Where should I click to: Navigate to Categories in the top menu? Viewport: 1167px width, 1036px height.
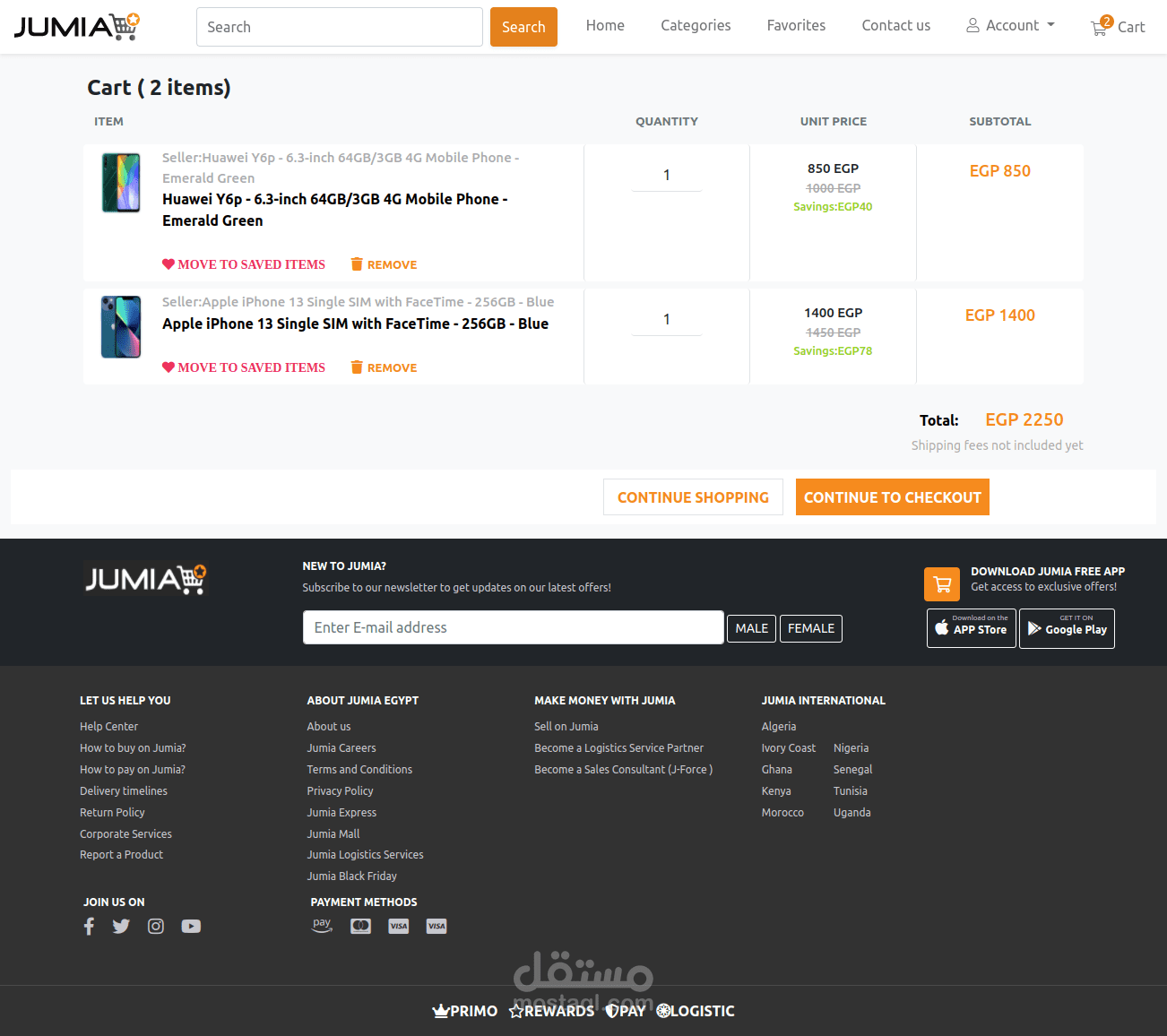(x=696, y=25)
